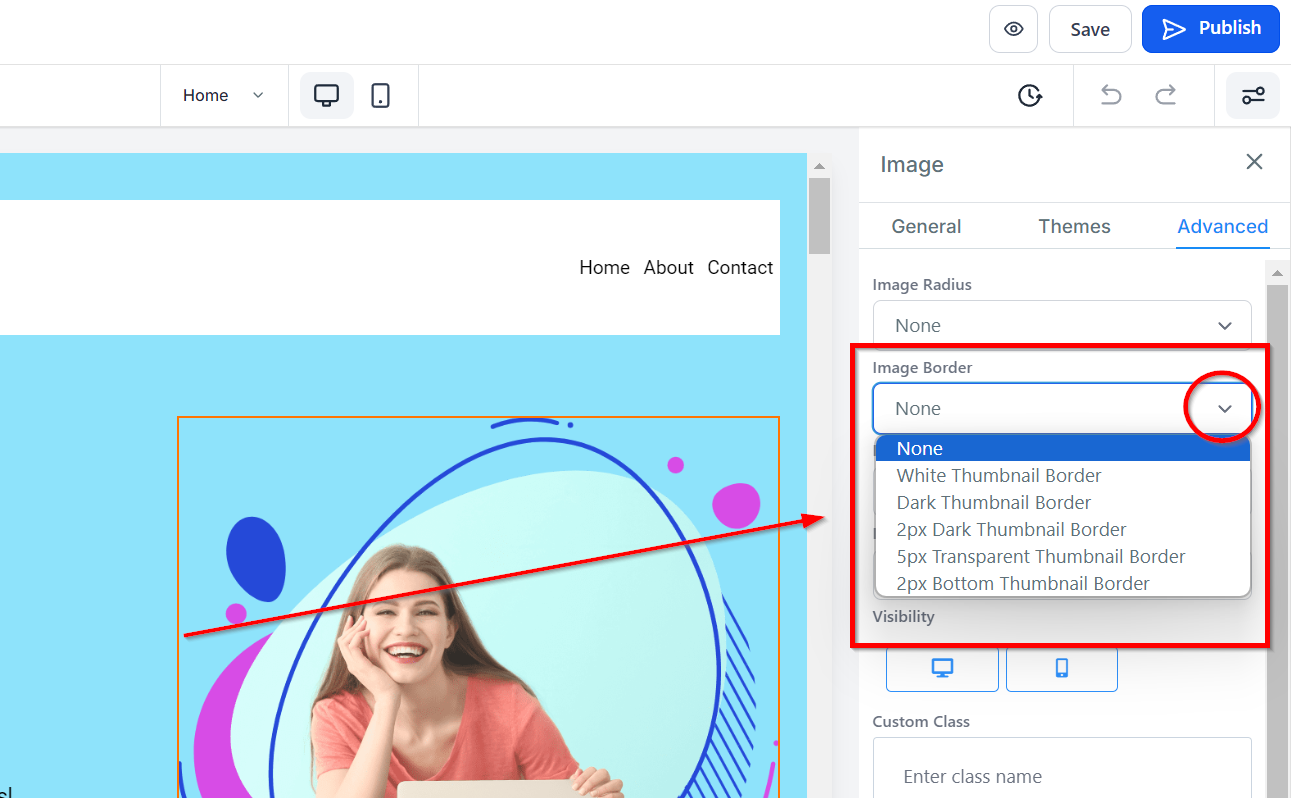Click the Custom Class input field
This screenshot has width=1291, height=798.
coord(1062,770)
